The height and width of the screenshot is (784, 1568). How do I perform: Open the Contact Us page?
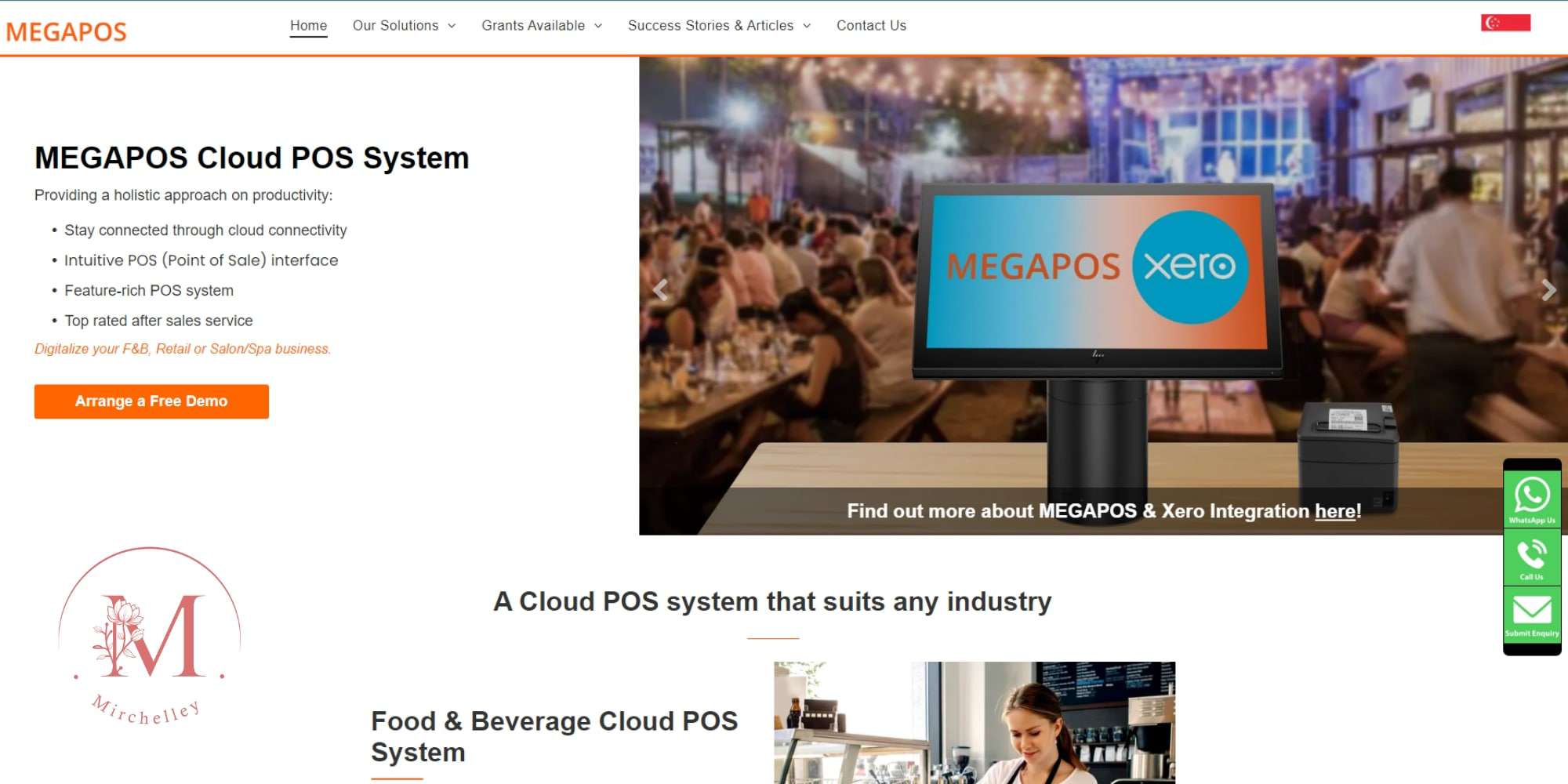click(871, 26)
